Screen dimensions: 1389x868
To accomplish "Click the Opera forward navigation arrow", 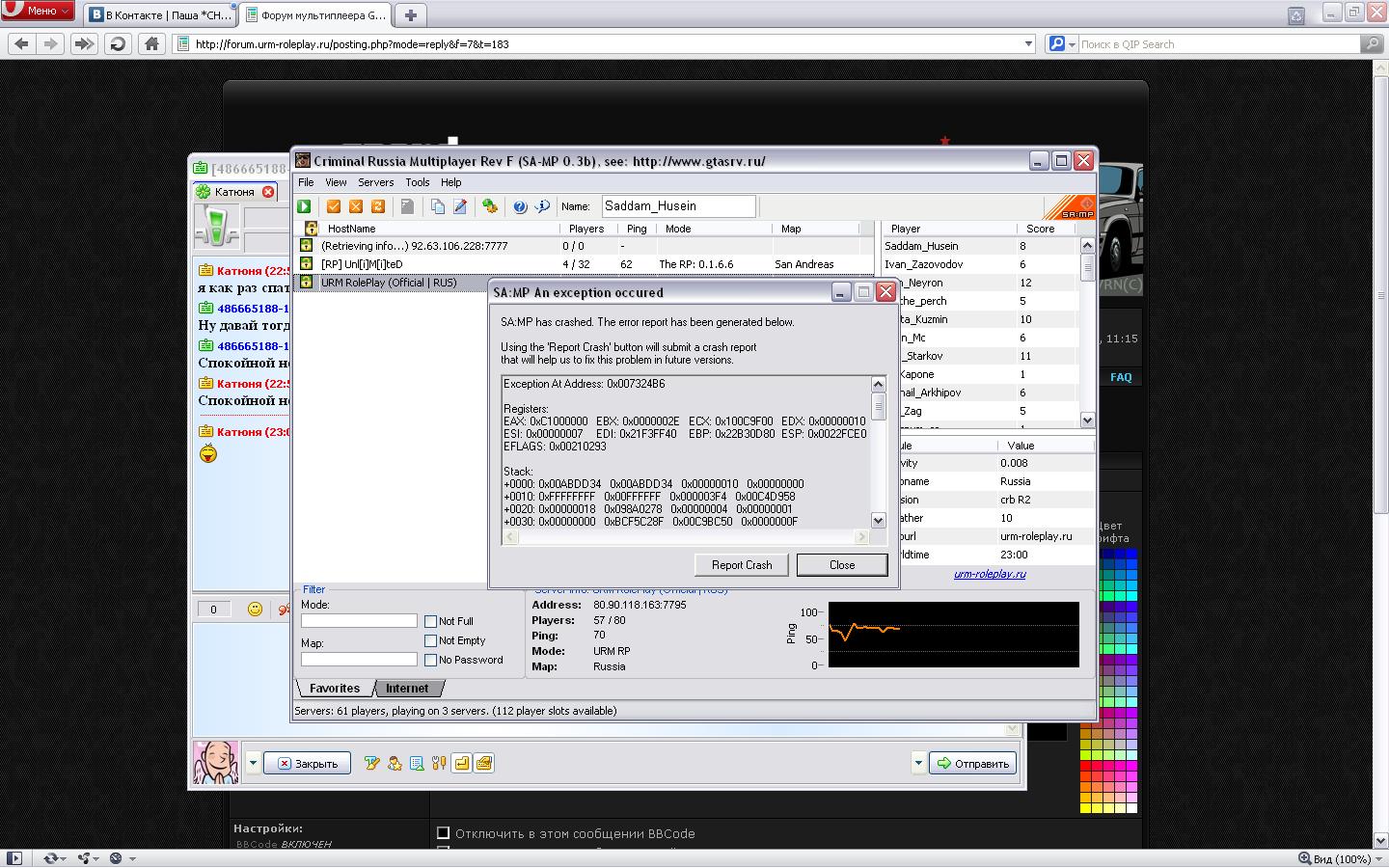I will pyautogui.click(x=51, y=43).
